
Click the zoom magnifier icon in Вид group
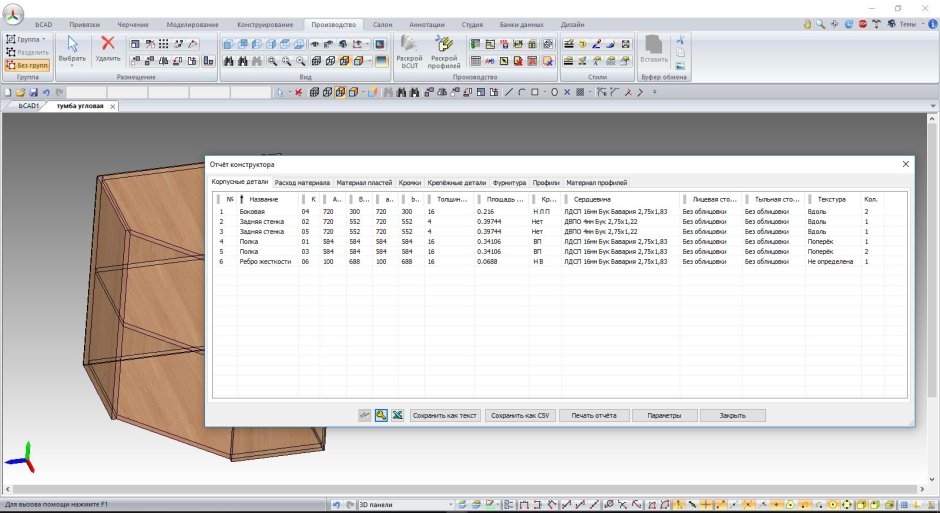click(x=272, y=61)
